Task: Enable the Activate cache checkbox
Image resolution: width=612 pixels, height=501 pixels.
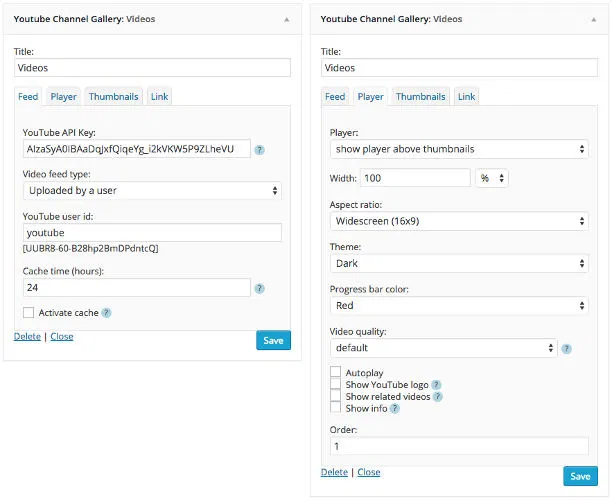Action: (28, 313)
